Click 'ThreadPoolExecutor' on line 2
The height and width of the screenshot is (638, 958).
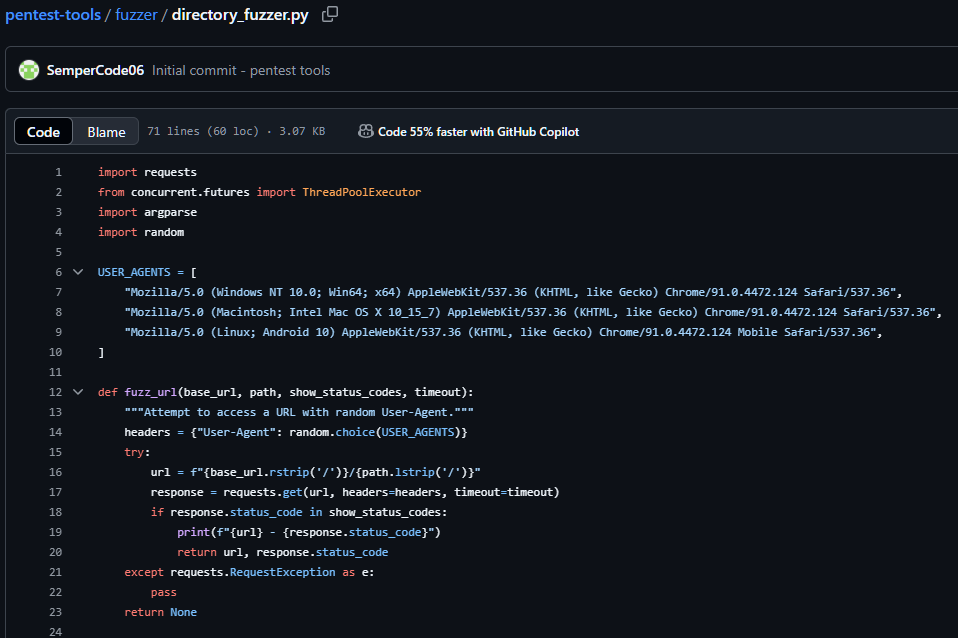[362, 192]
